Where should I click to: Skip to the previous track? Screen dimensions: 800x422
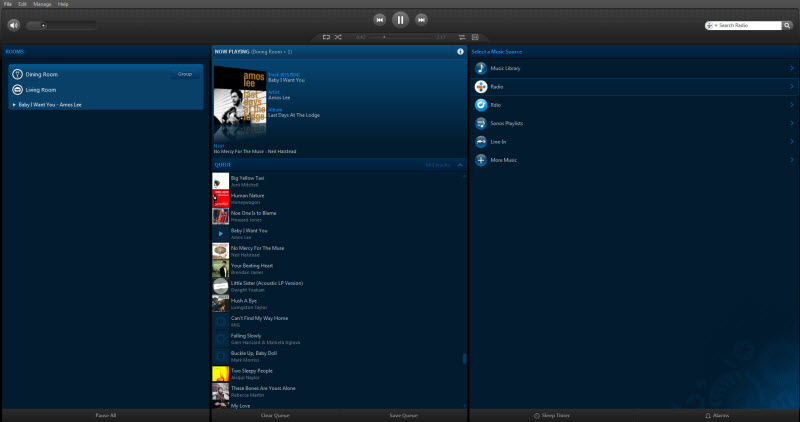point(379,19)
